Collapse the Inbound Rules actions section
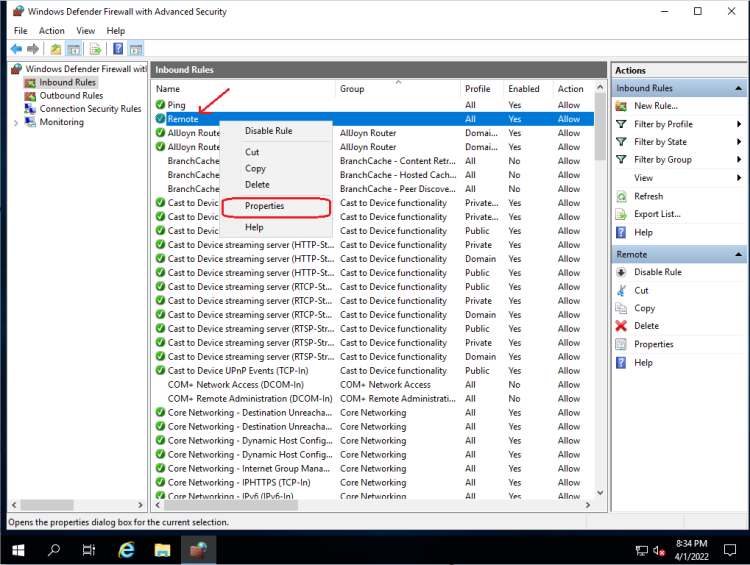 click(x=739, y=88)
